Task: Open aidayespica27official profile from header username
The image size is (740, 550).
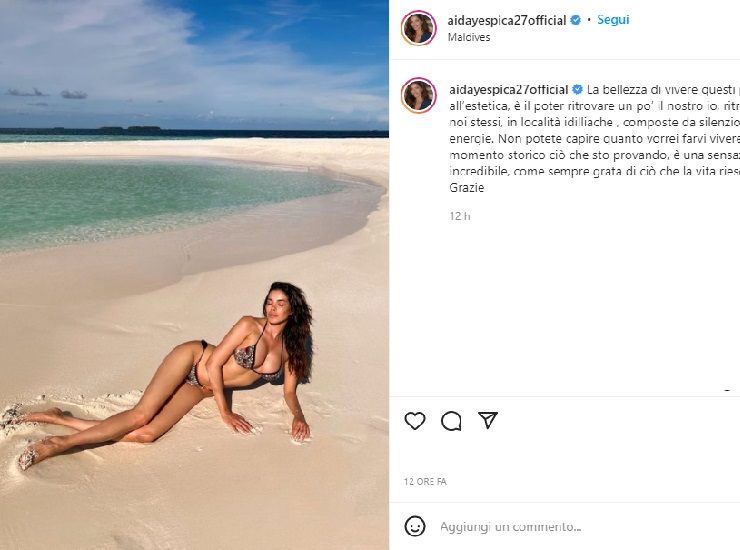Action: point(507,20)
